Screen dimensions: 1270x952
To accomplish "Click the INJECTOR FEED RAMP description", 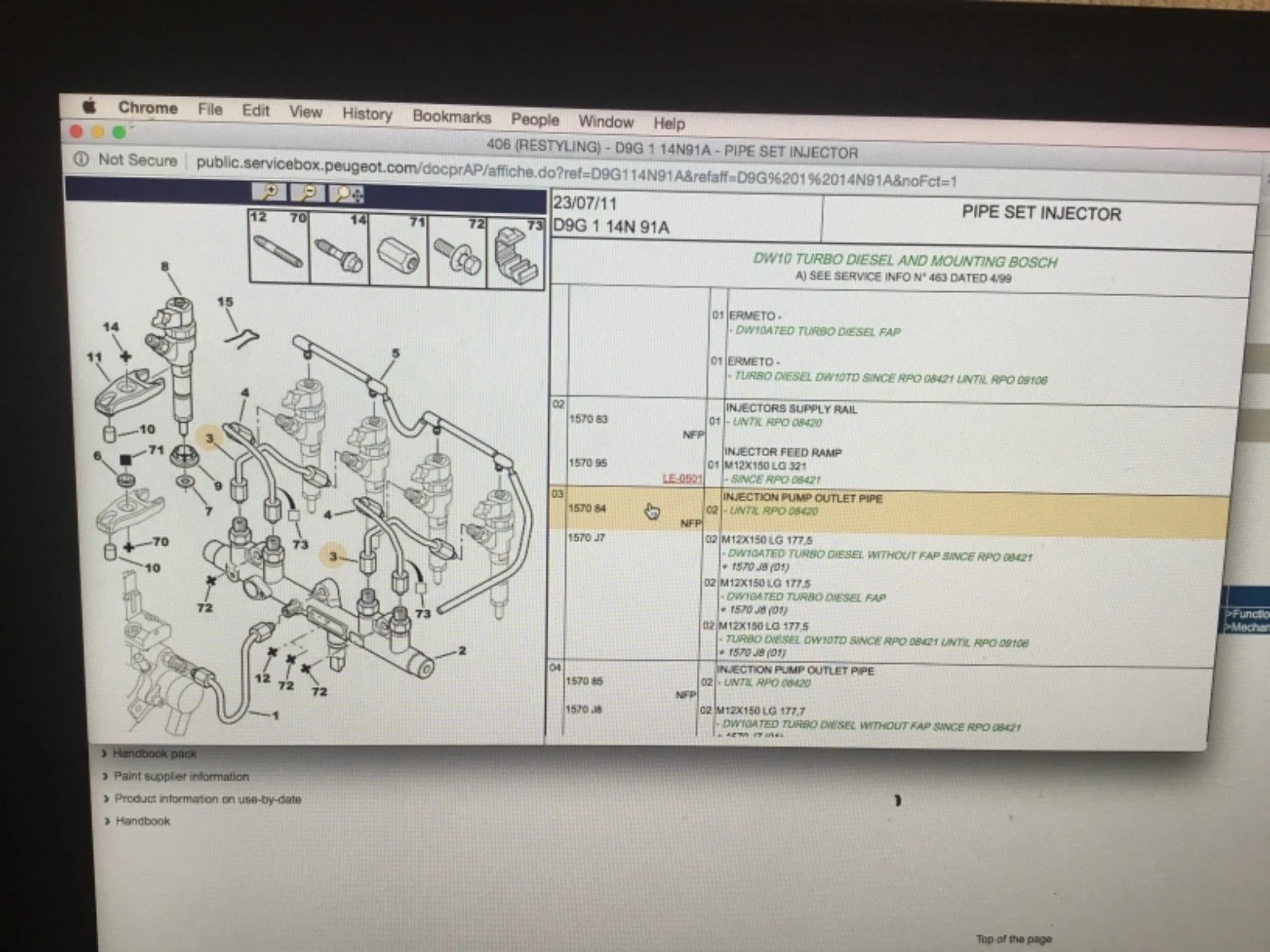I will 783,452.
